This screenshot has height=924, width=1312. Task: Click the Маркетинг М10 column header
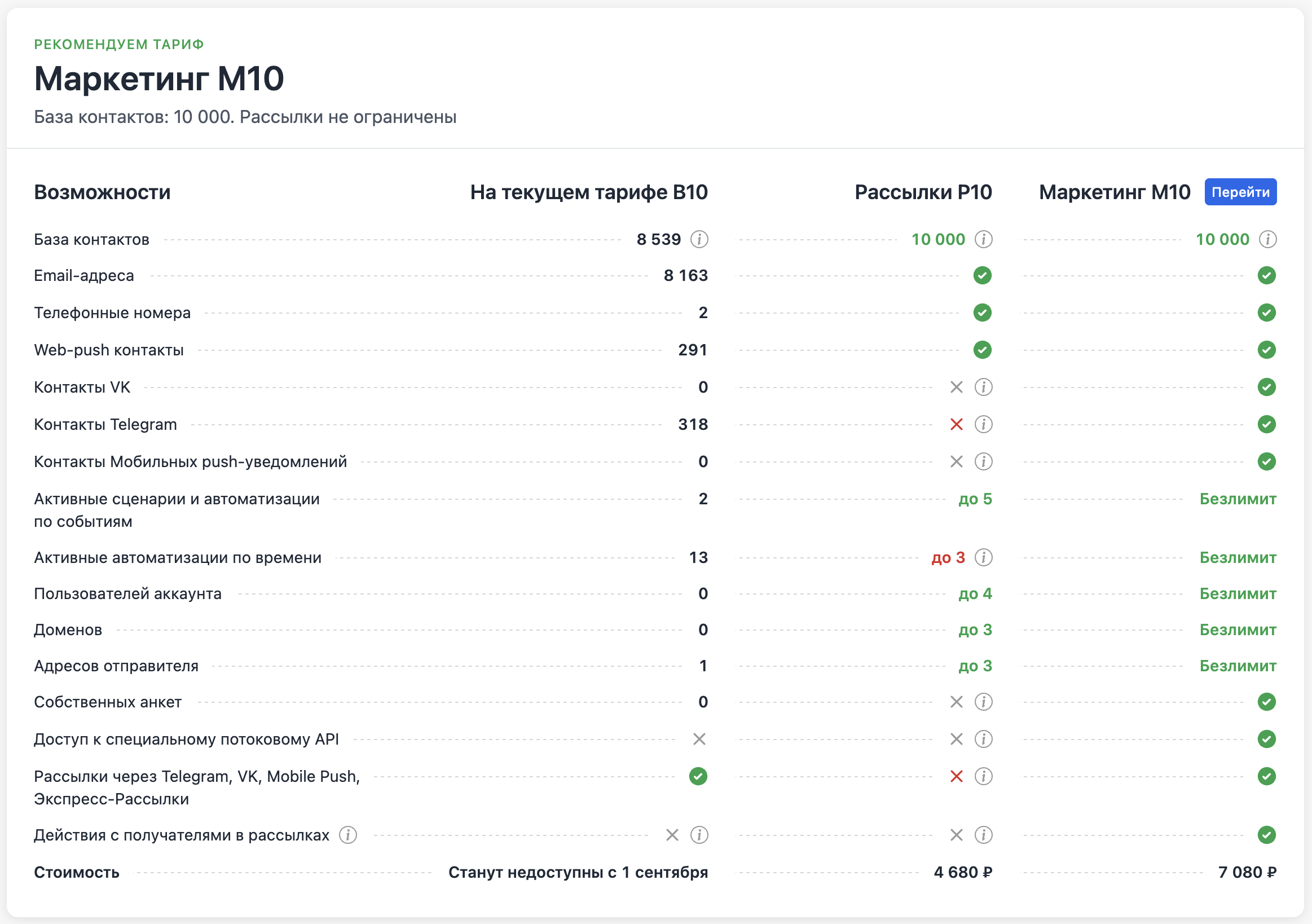tap(1113, 192)
